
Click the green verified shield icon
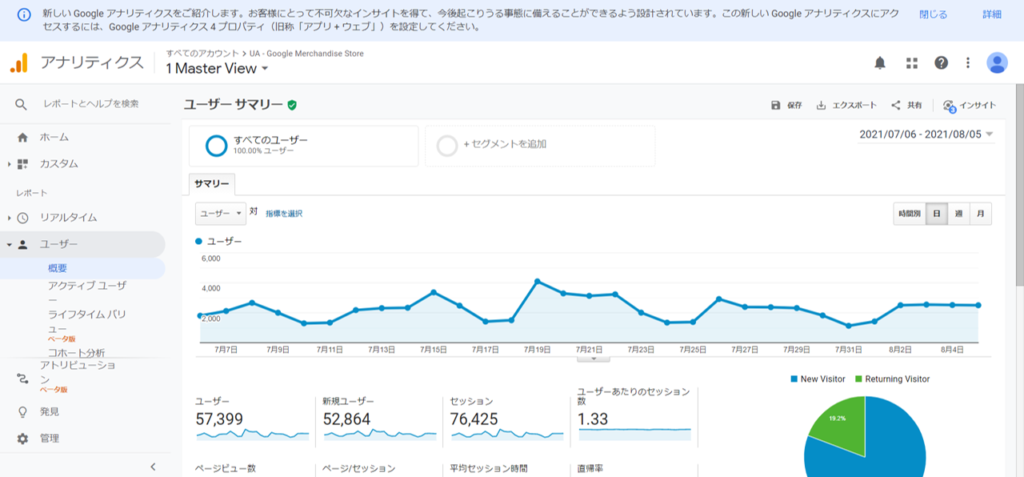(292, 105)
